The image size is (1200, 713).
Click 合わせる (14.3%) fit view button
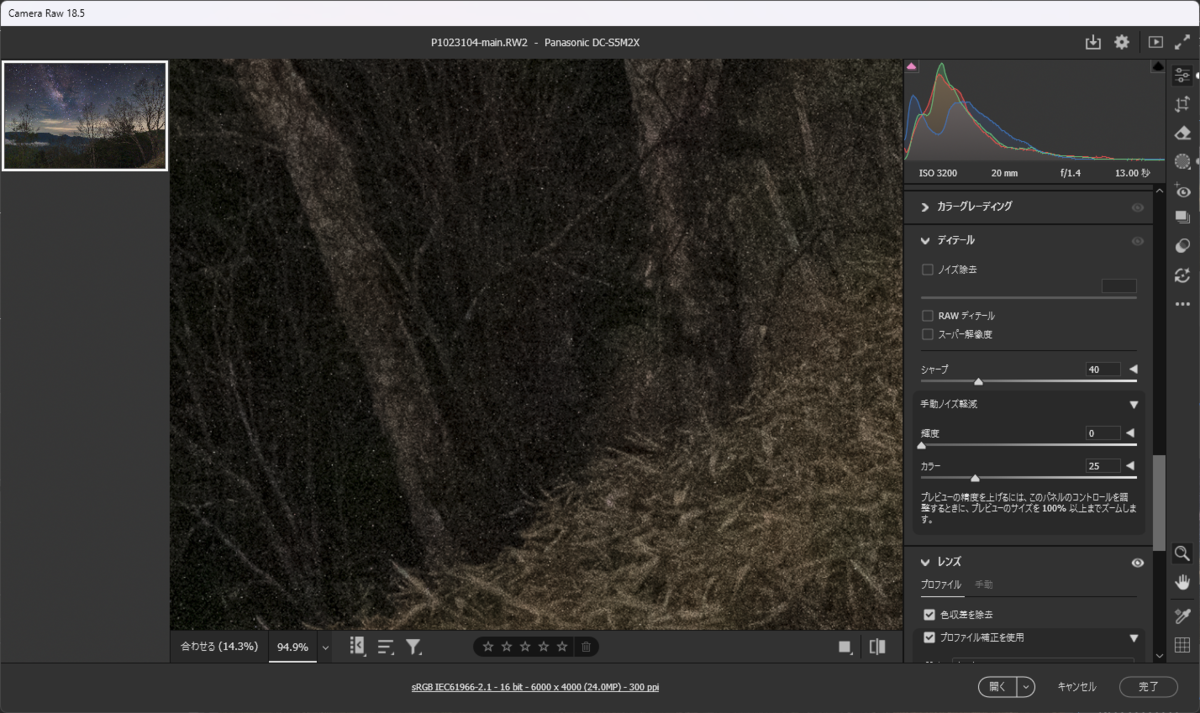219,647
